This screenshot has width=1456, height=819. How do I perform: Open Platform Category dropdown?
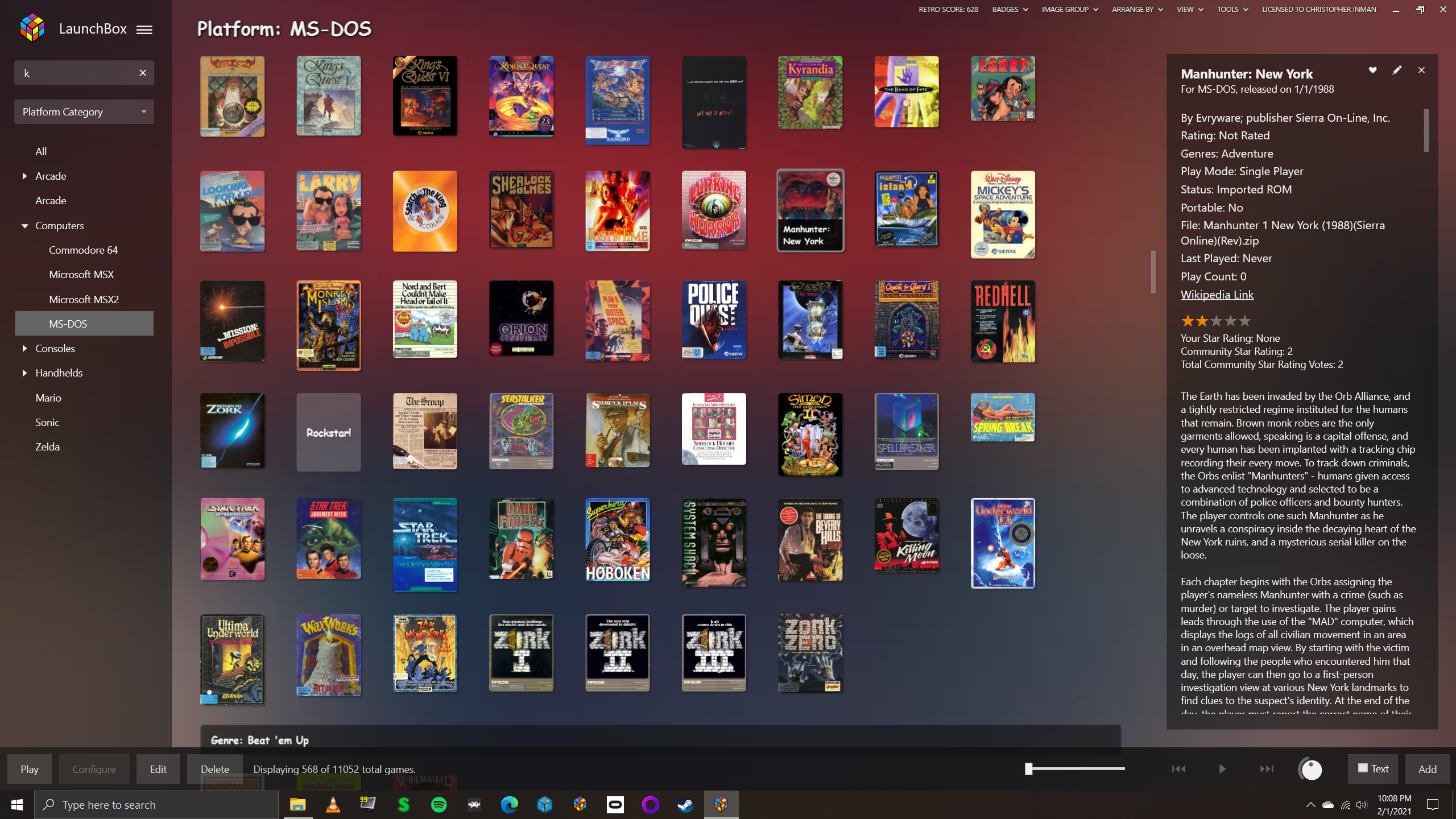point(84,112)
